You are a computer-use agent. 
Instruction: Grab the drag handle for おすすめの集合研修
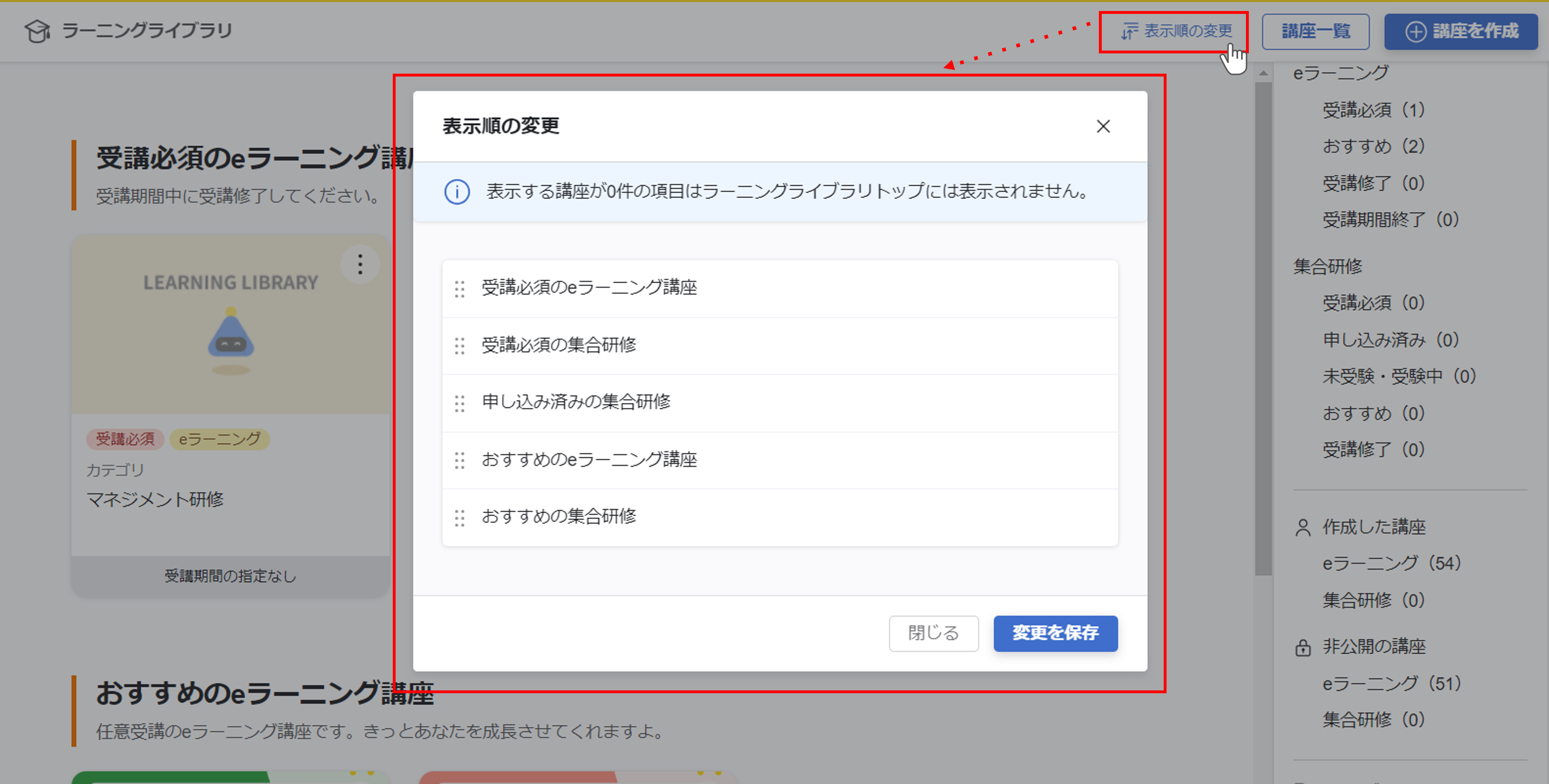459,518
